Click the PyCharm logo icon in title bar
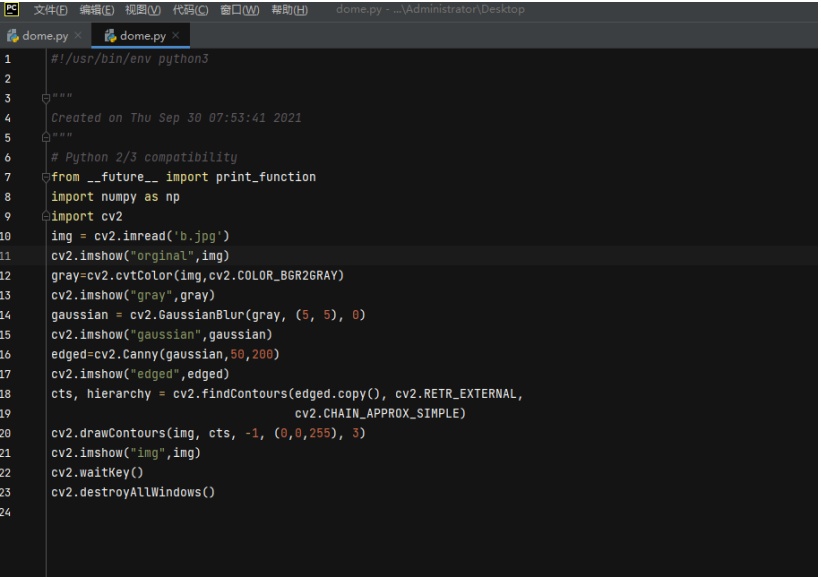This screenshot has height=580, width=821. pos(9,9)
